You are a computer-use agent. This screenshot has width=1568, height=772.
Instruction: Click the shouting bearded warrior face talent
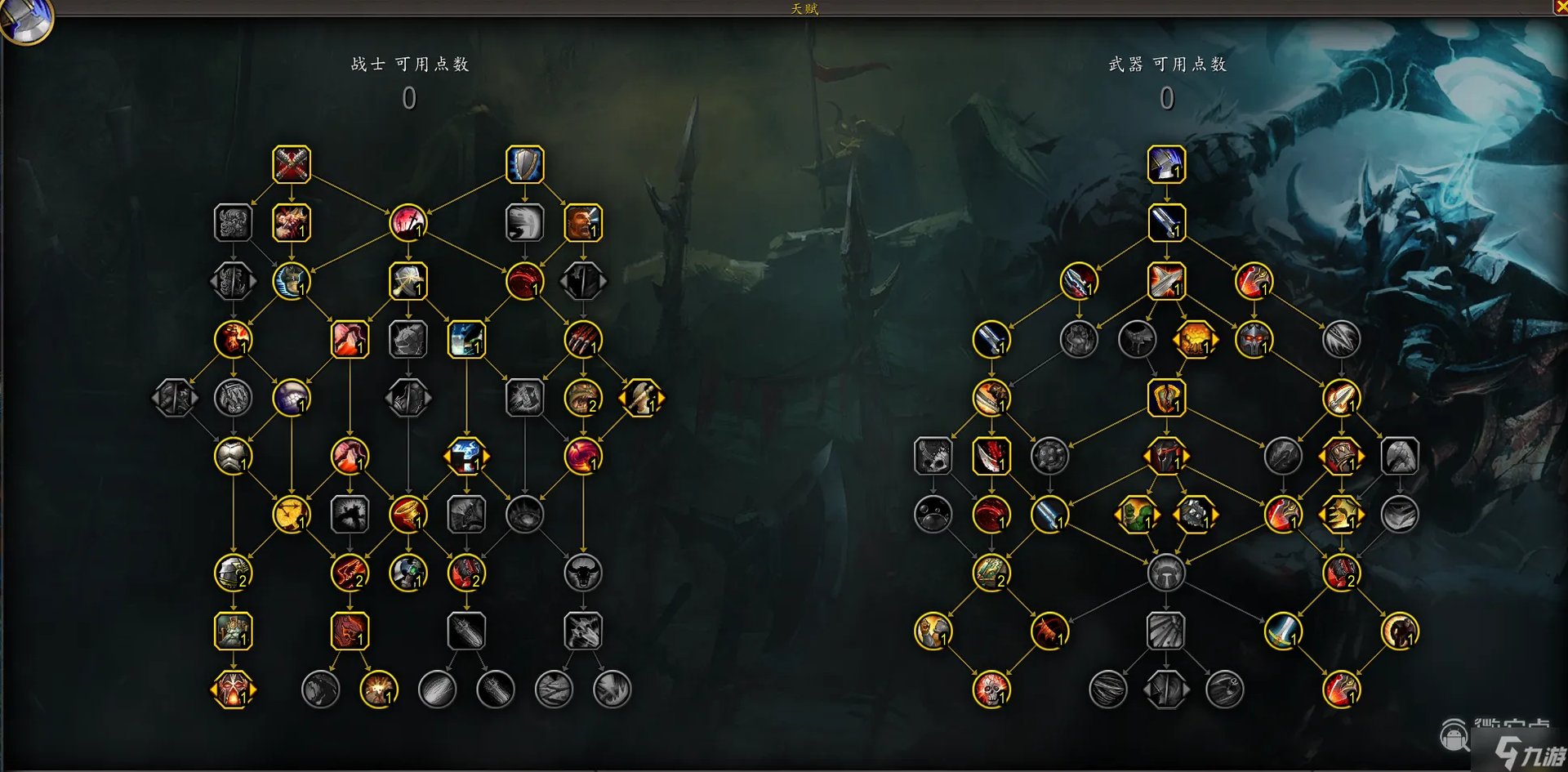coord(583,222)
